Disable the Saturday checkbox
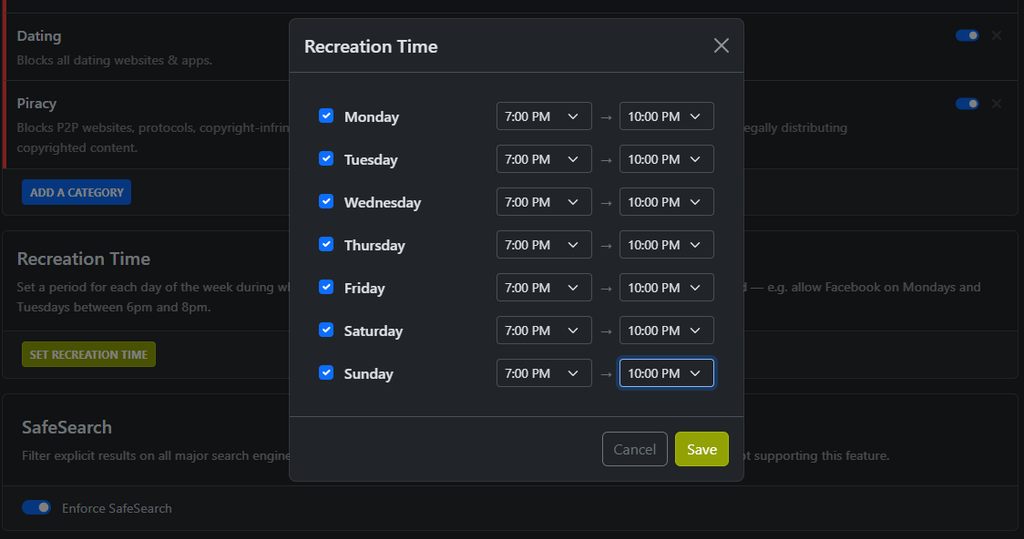Screen dimensions: 1024x539 (326, 330)
